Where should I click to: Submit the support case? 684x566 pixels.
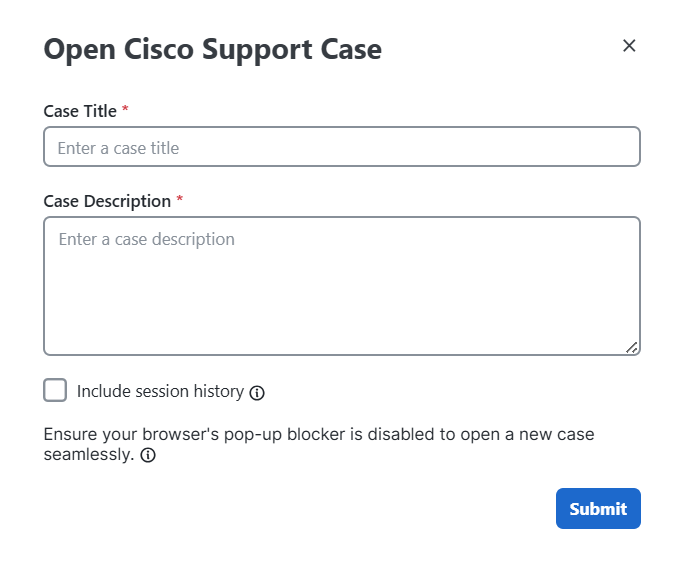click(x=598, y=509)
